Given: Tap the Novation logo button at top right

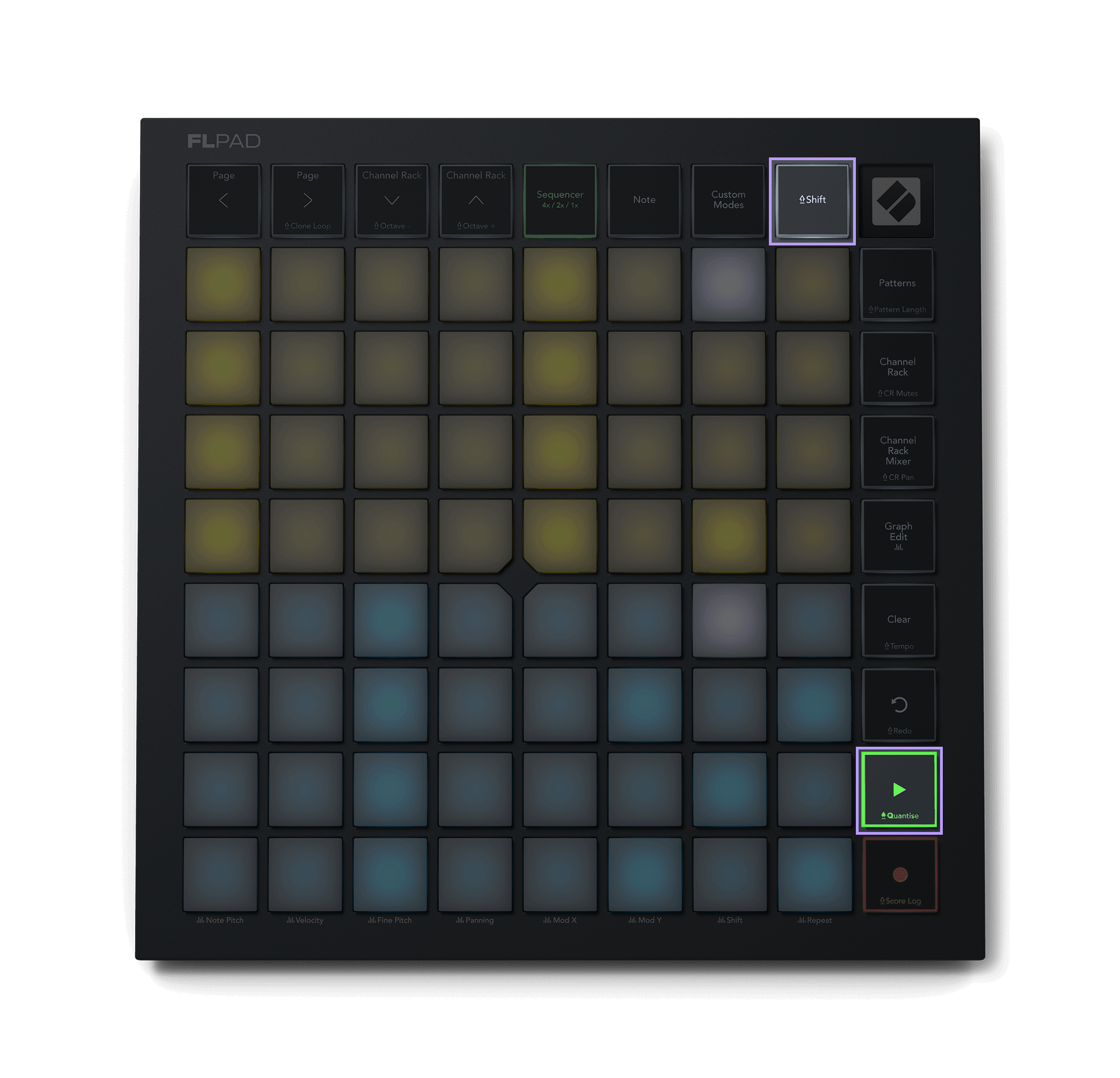Looking at the screenshot, I should tap(896, 201).
